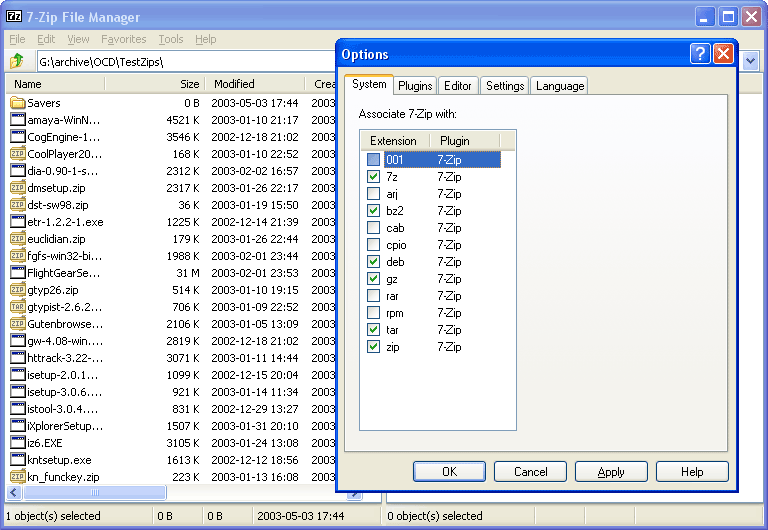Click the dia-0.90-1-s file icon

pyautogui.click(x=18, y=170)
